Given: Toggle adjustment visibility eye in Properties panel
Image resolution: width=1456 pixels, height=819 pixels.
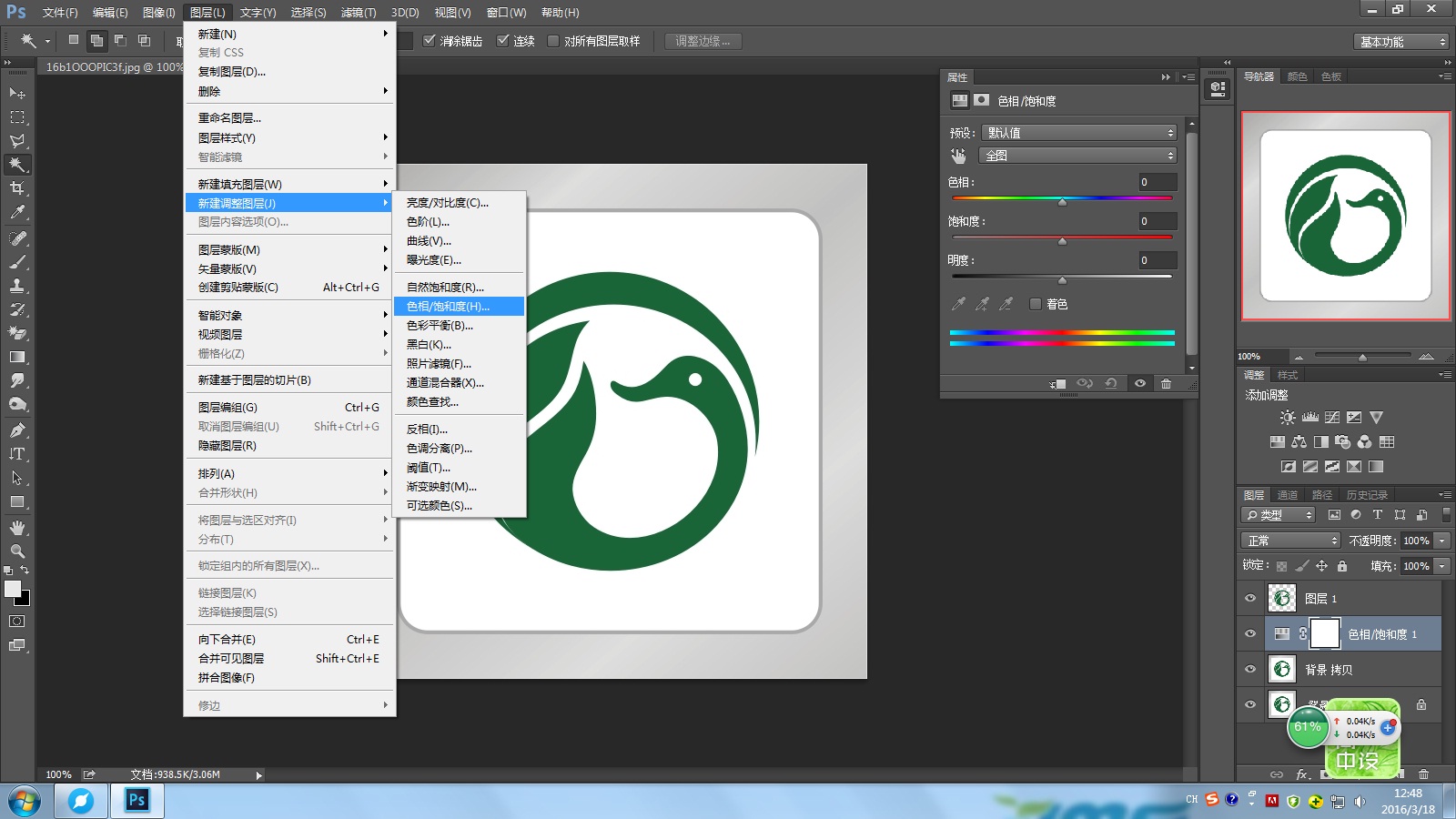Looking at the screenshot, I should click(x=1140, y=384).
